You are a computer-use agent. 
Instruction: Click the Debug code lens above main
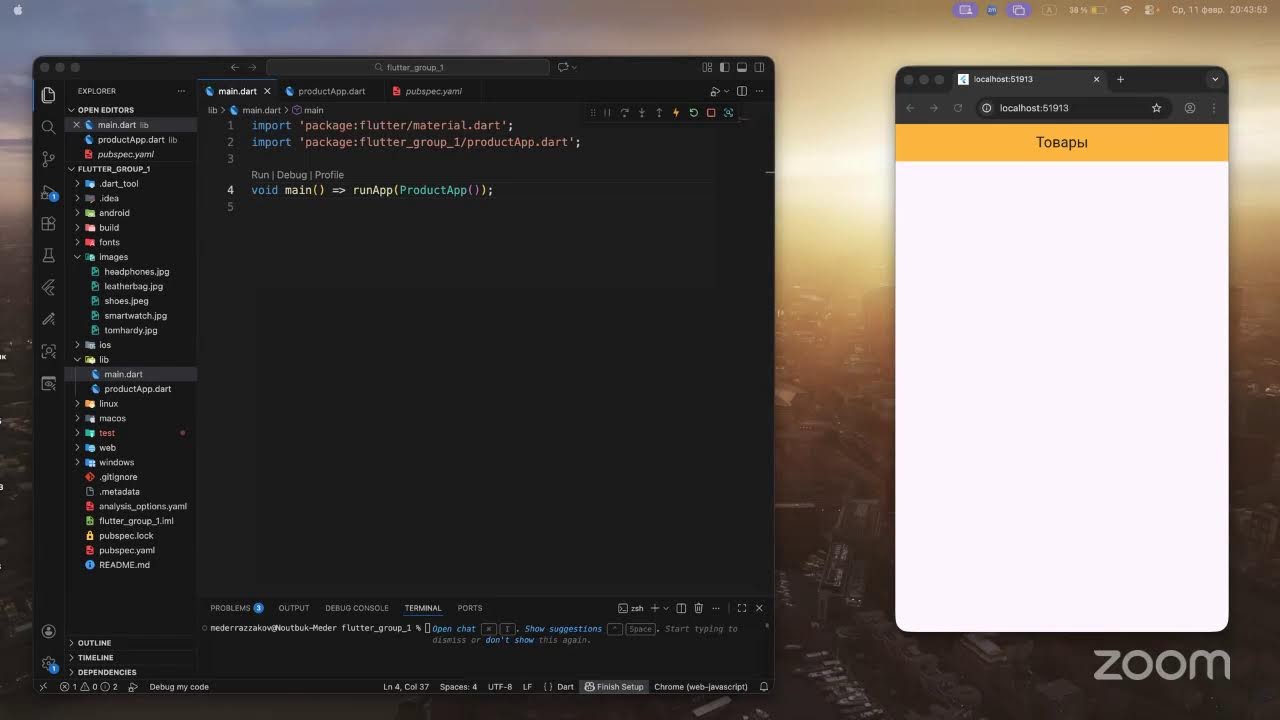(292, 175)
